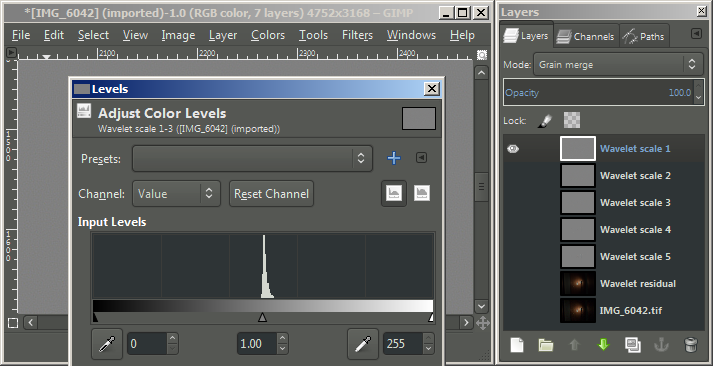
Task: Switch to the Channels tab
Action: [586, 36]
